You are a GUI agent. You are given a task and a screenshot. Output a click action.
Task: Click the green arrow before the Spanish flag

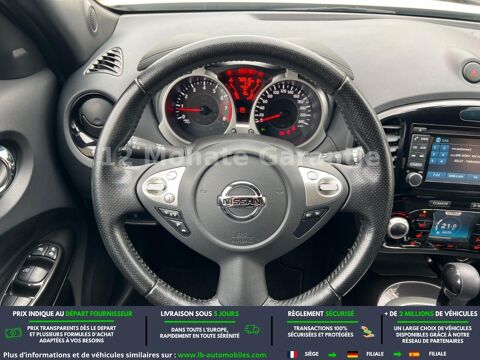397,354
